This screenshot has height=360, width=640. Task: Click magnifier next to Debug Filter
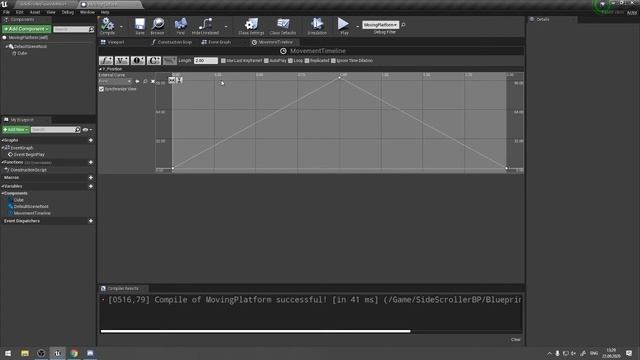coord(403,25)
